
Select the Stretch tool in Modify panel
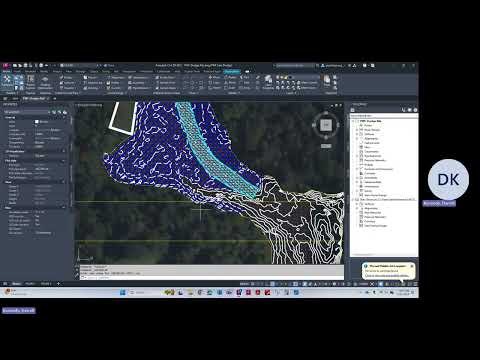[x=215, y=88]
